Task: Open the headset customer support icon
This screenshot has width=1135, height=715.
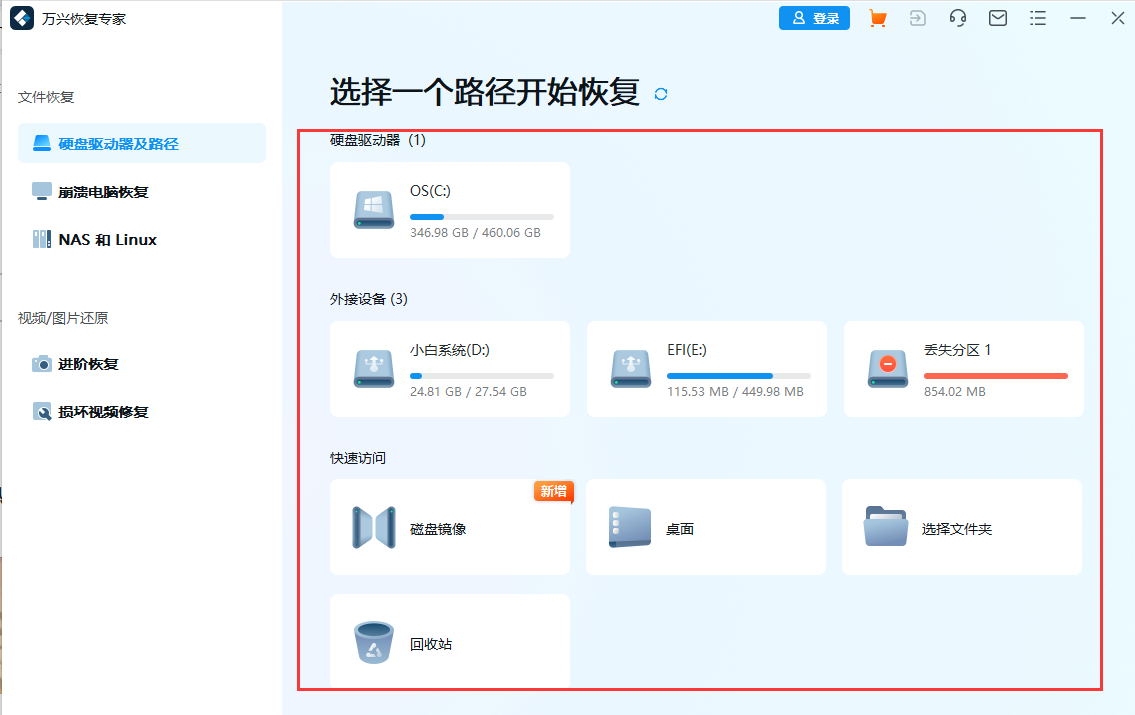Action: point(957,18)
